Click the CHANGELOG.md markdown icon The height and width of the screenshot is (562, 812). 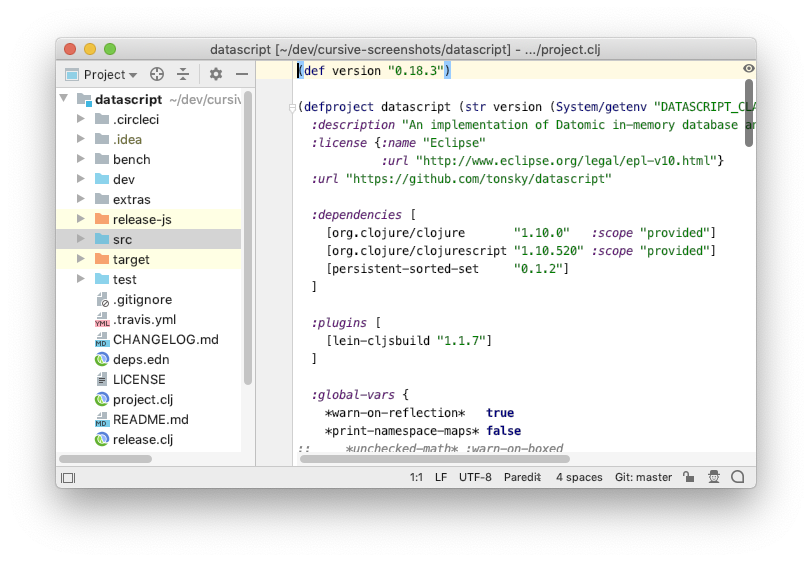tap(102, 340)
